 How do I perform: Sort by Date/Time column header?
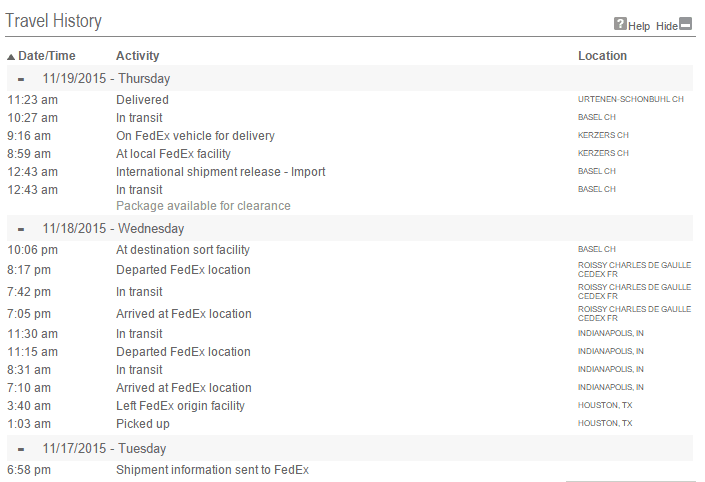47,56
